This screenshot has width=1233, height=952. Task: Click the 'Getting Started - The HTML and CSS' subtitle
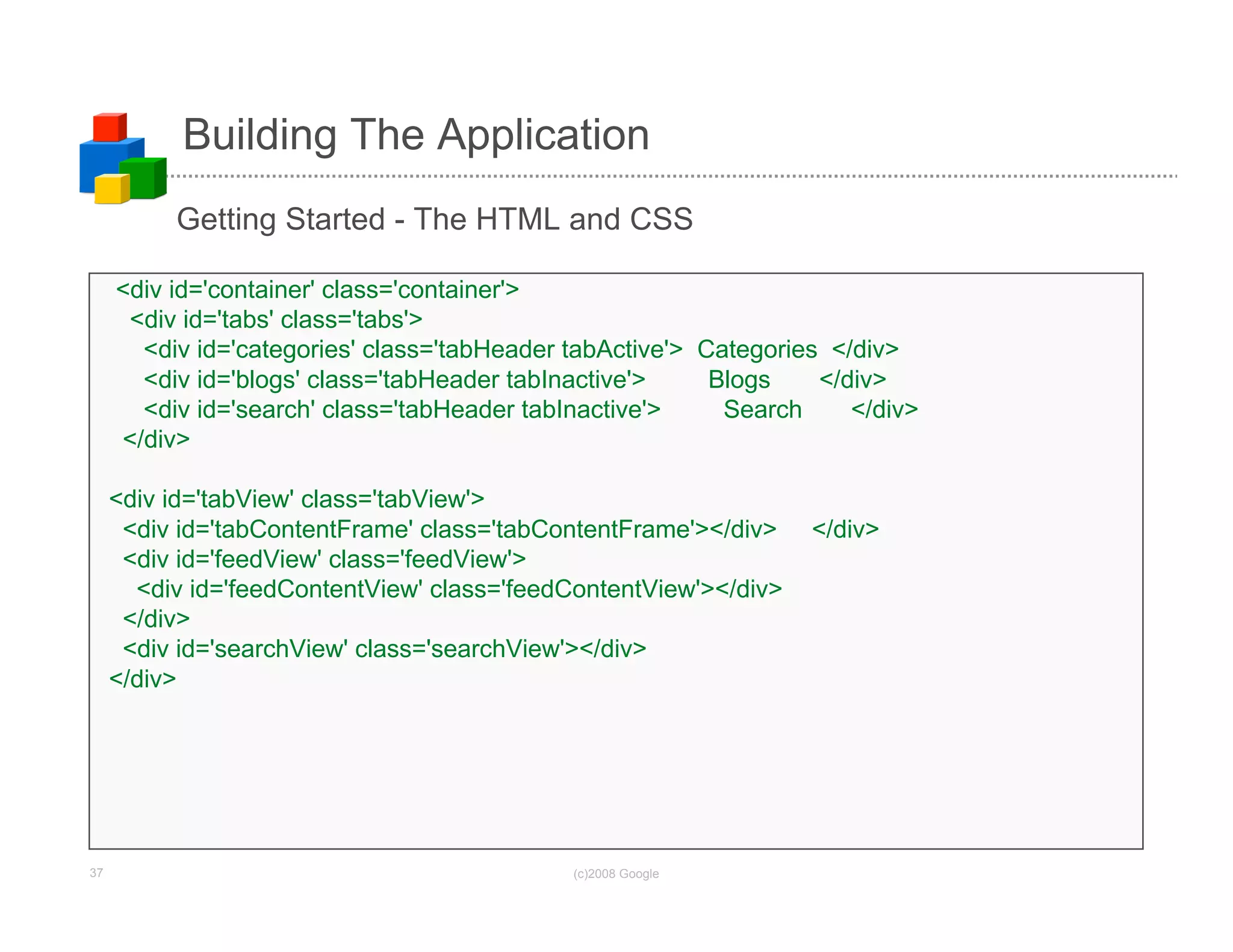click(435, 219)
